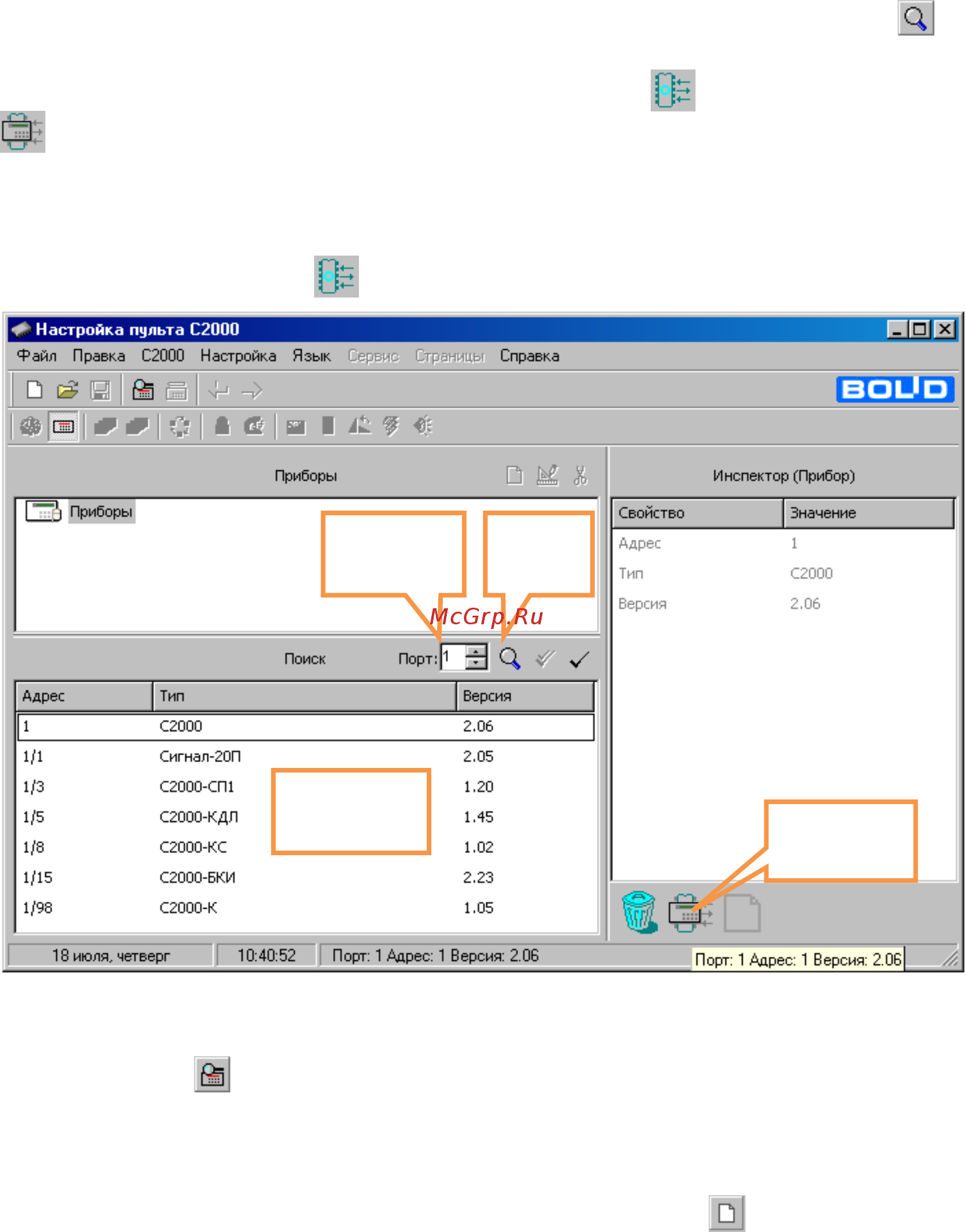Image resolution: width=966 pixels, height=1232 pixels.
Task: Select the С2000-К device row
Action: pyautogui.click(x=306, y=908)
